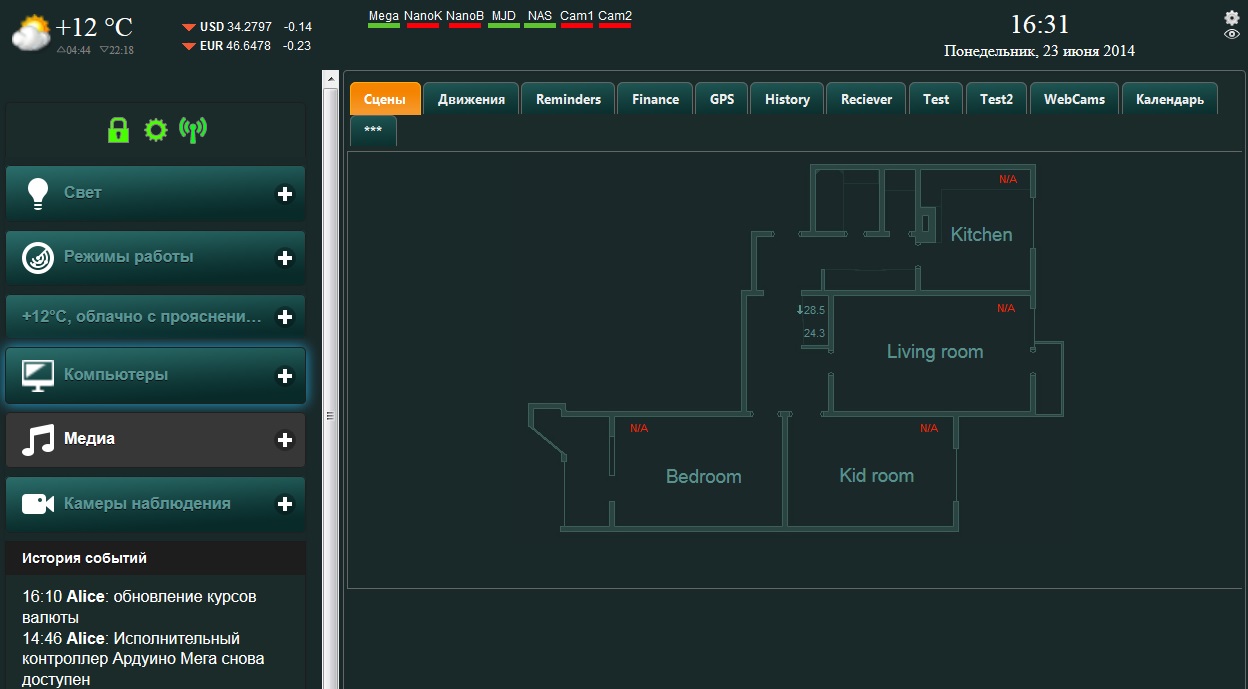Image resolution: width=1248 pixels, height=689 pixels.
Task: Open the History tab
Action: 787,99
